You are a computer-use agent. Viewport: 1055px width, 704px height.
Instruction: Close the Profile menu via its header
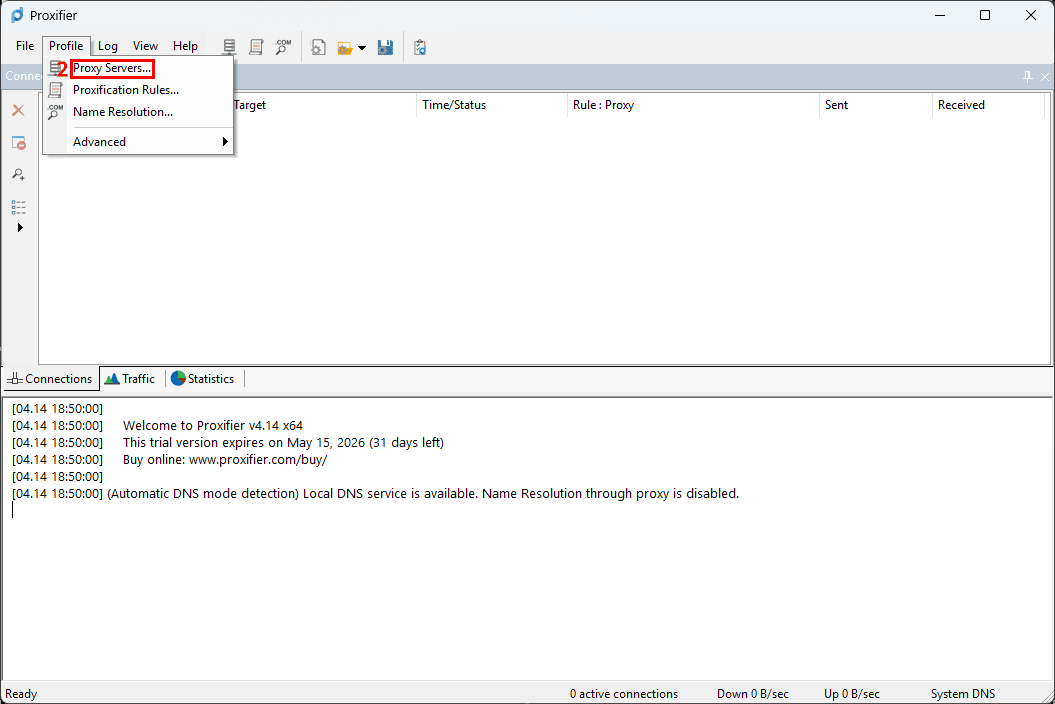click(66, 46)
